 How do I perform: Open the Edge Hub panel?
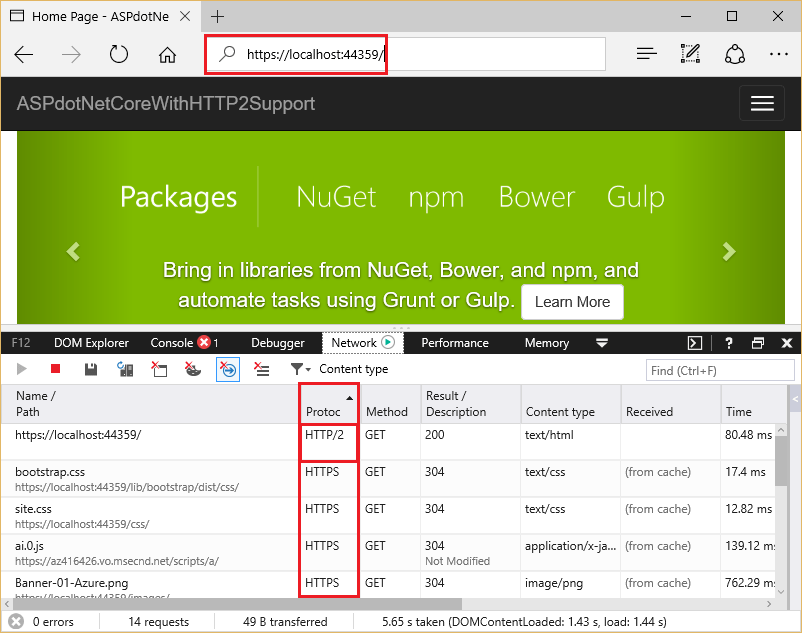pyautogui.click(x=646, y=54)
